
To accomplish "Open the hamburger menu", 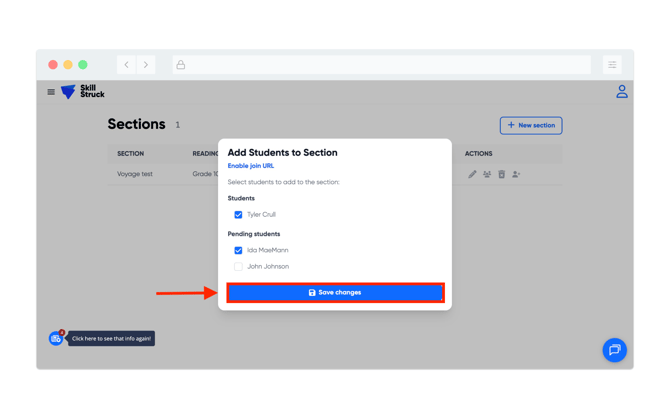I will click(x=51, y=92).
